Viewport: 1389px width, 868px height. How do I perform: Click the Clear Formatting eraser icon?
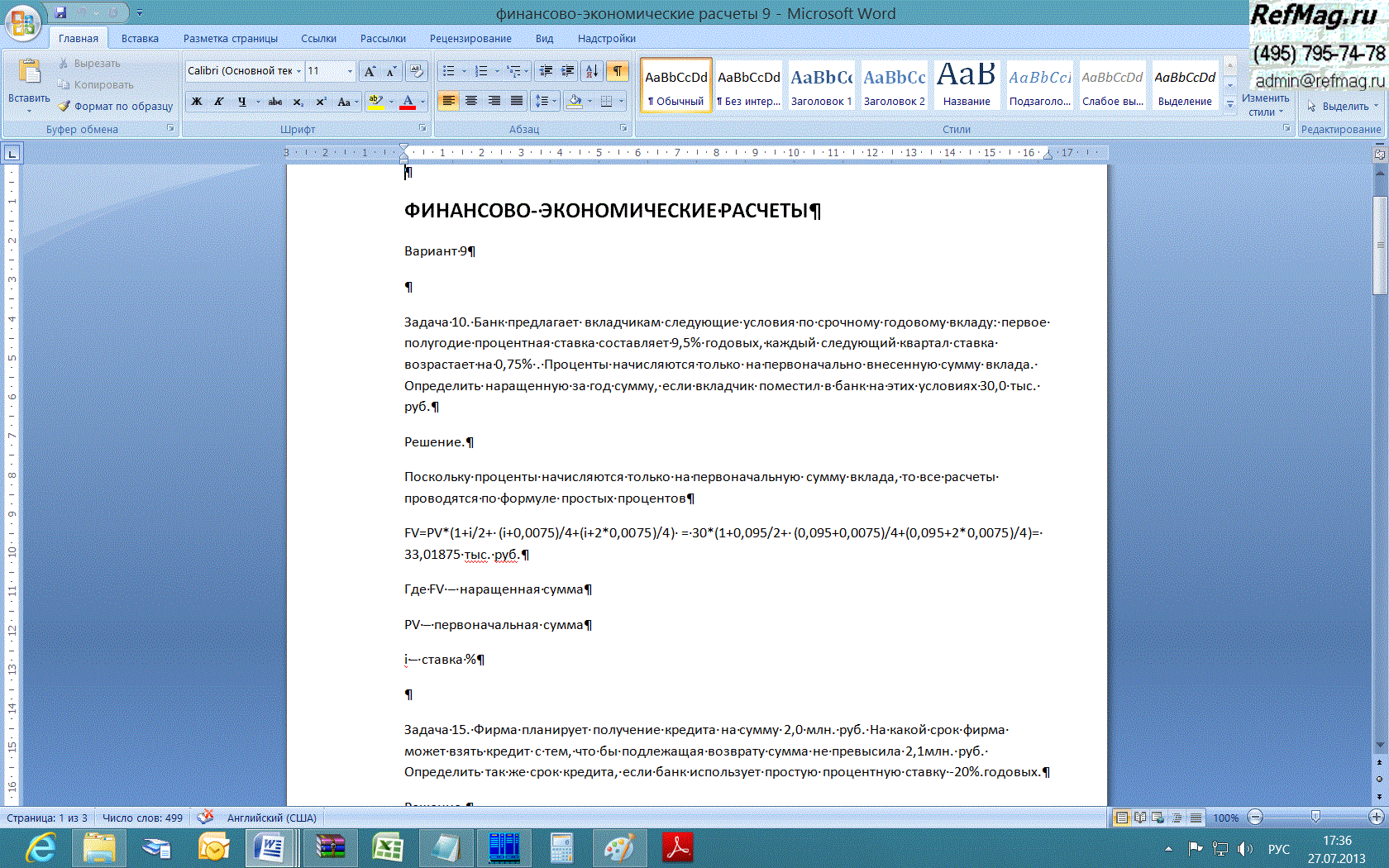417,71
